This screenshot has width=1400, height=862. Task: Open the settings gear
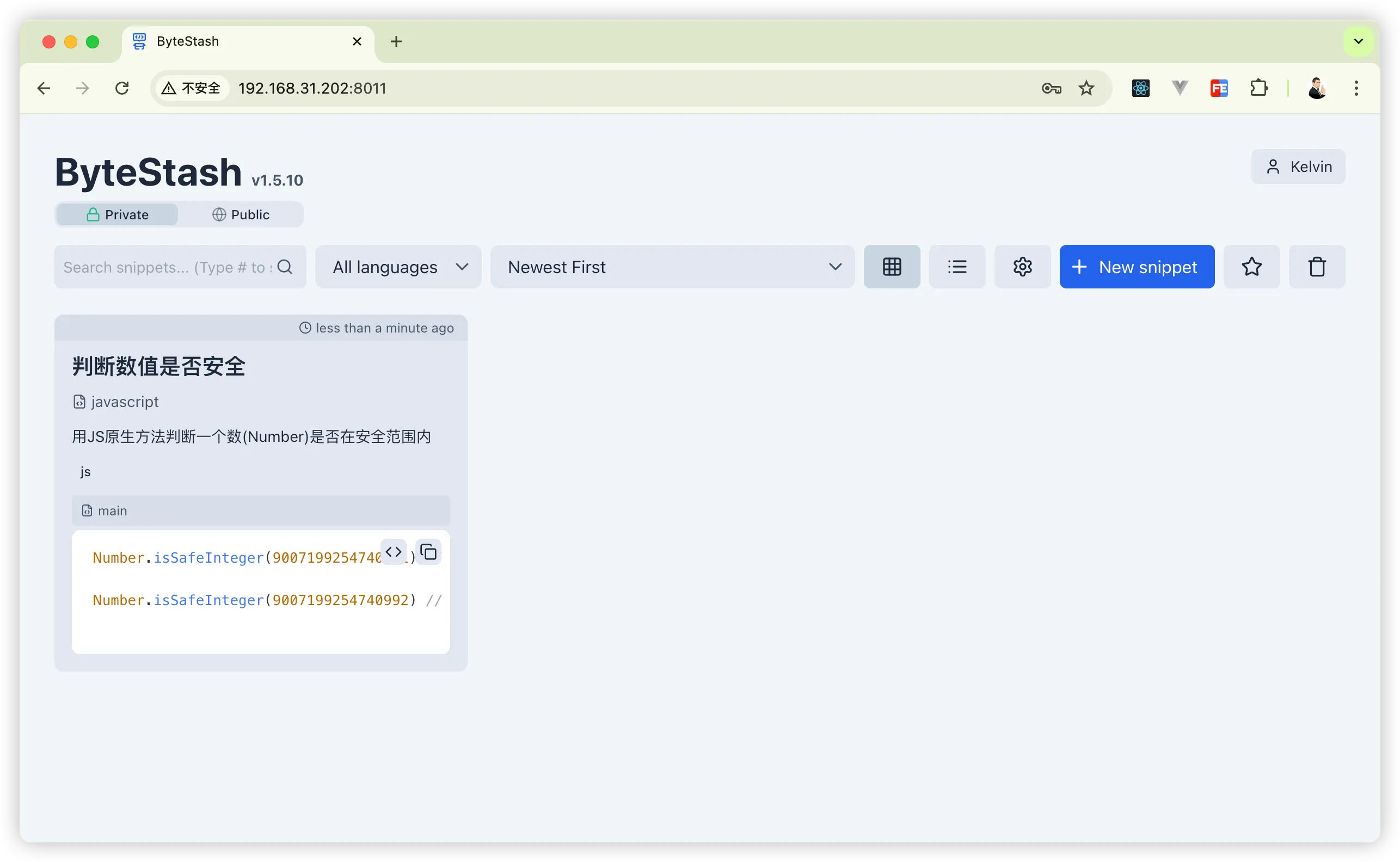1022,267
